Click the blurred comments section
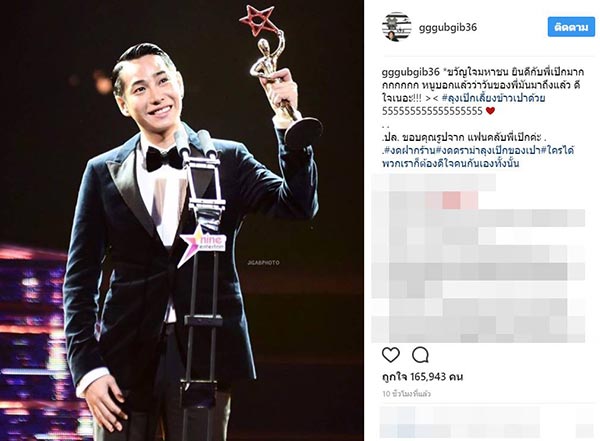This screenshot has height=441, width=600. tap(478, 258)
